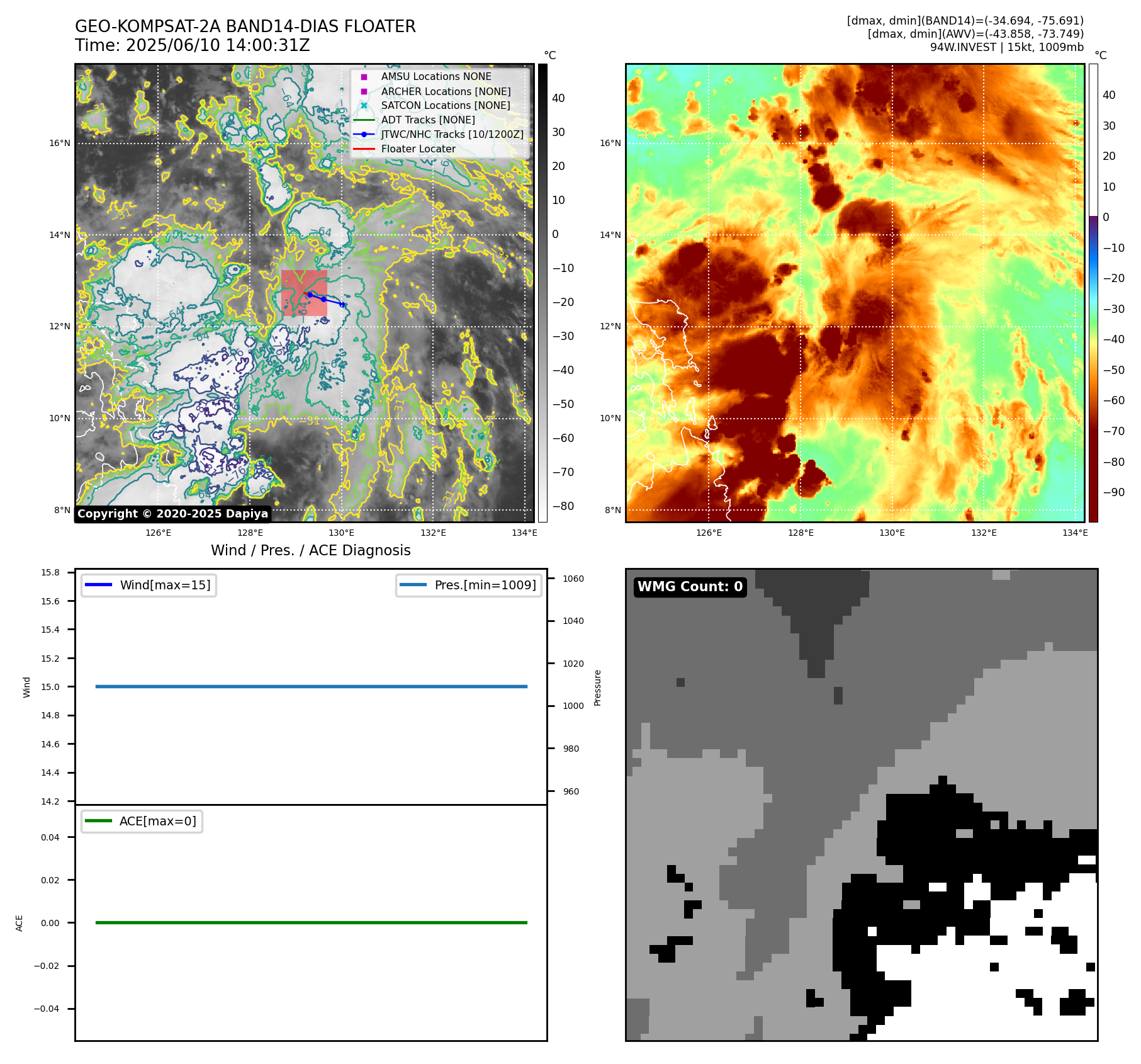1141x1064 pixels.
Task: Click the ARCHER Locations [NONE] legend text
Action: point(446,91)
